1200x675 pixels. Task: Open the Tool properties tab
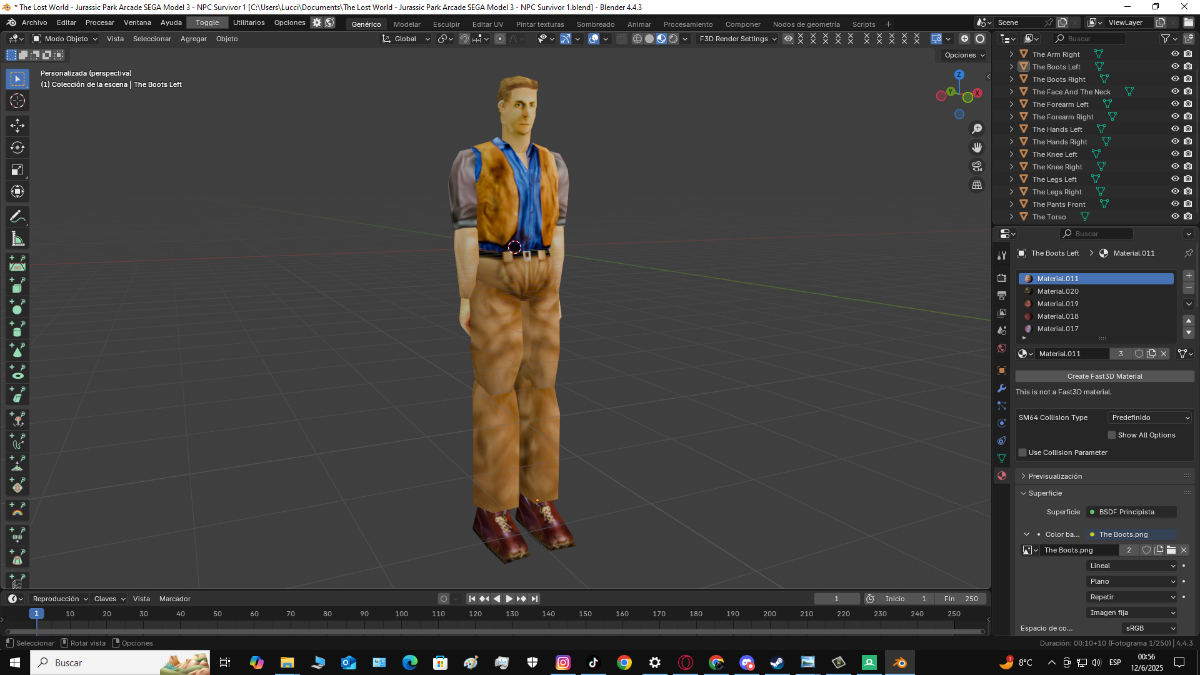(1001, 256)
